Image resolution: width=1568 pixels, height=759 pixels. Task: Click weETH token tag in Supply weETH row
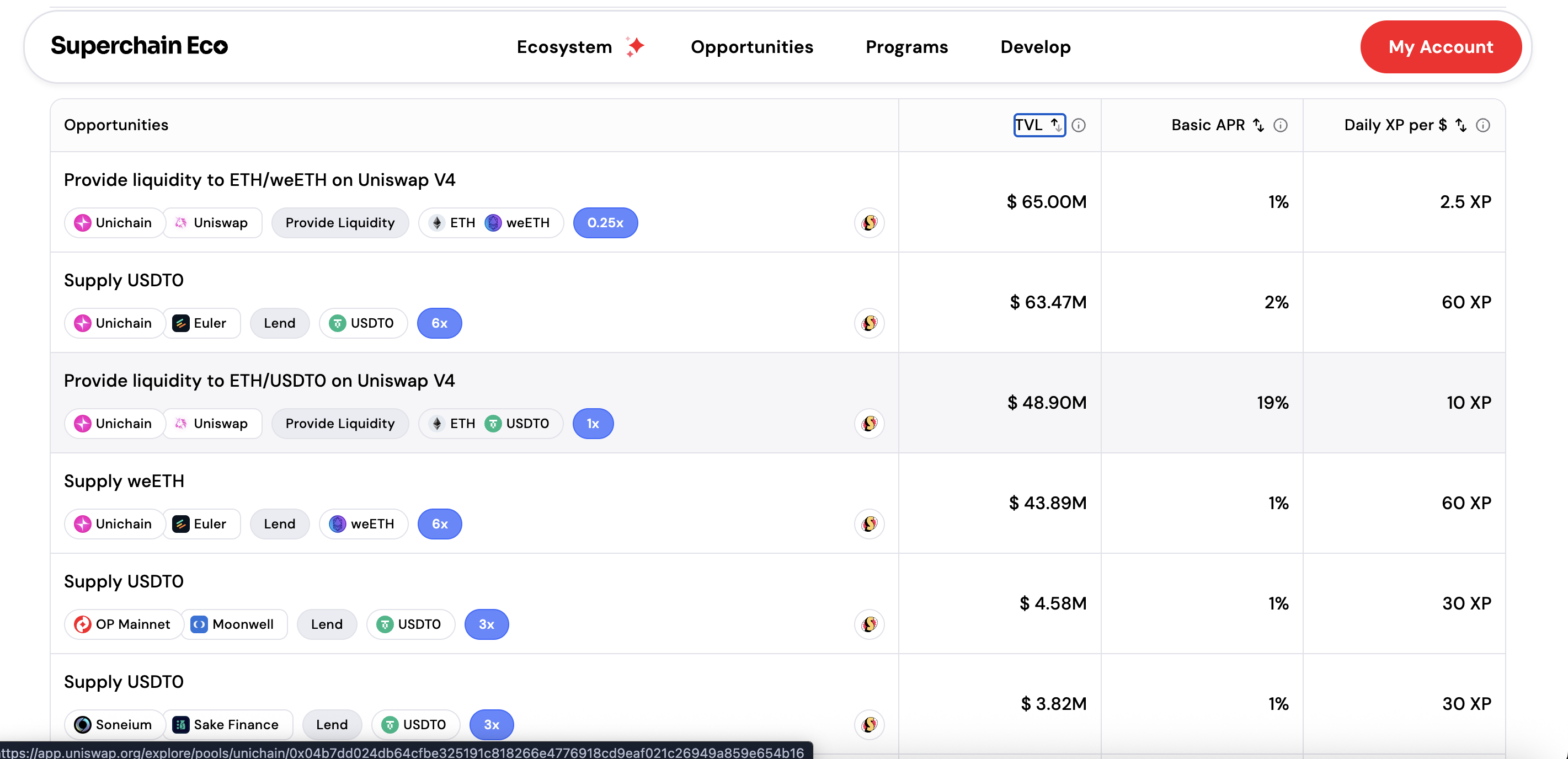364,524
